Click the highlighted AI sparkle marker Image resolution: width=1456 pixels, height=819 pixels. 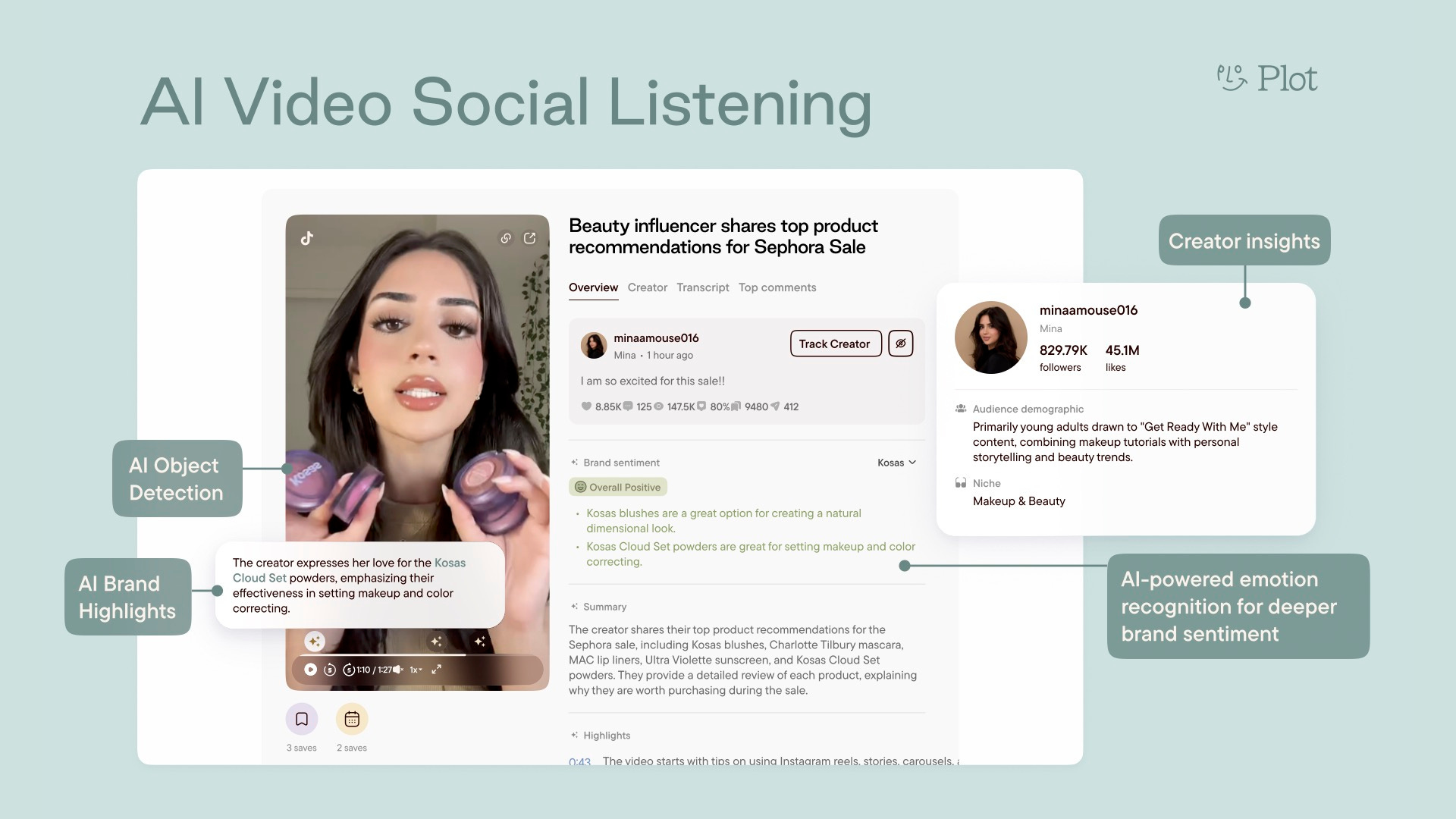click(315, 642)
